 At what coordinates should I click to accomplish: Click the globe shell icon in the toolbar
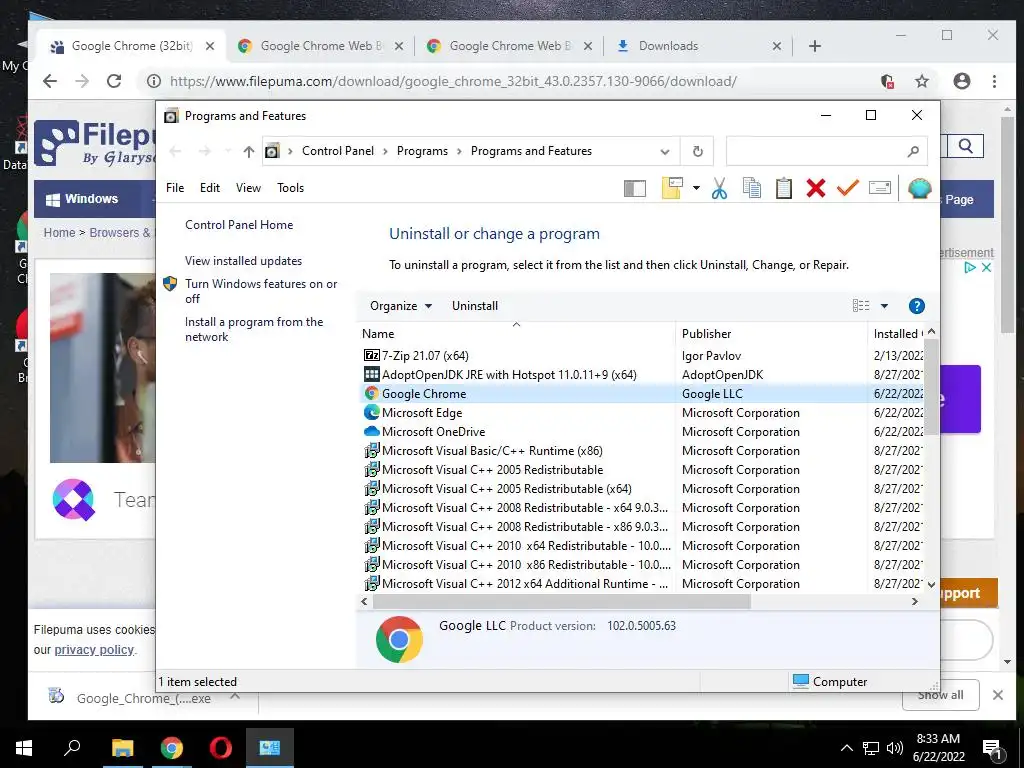[x=920, y=188]
